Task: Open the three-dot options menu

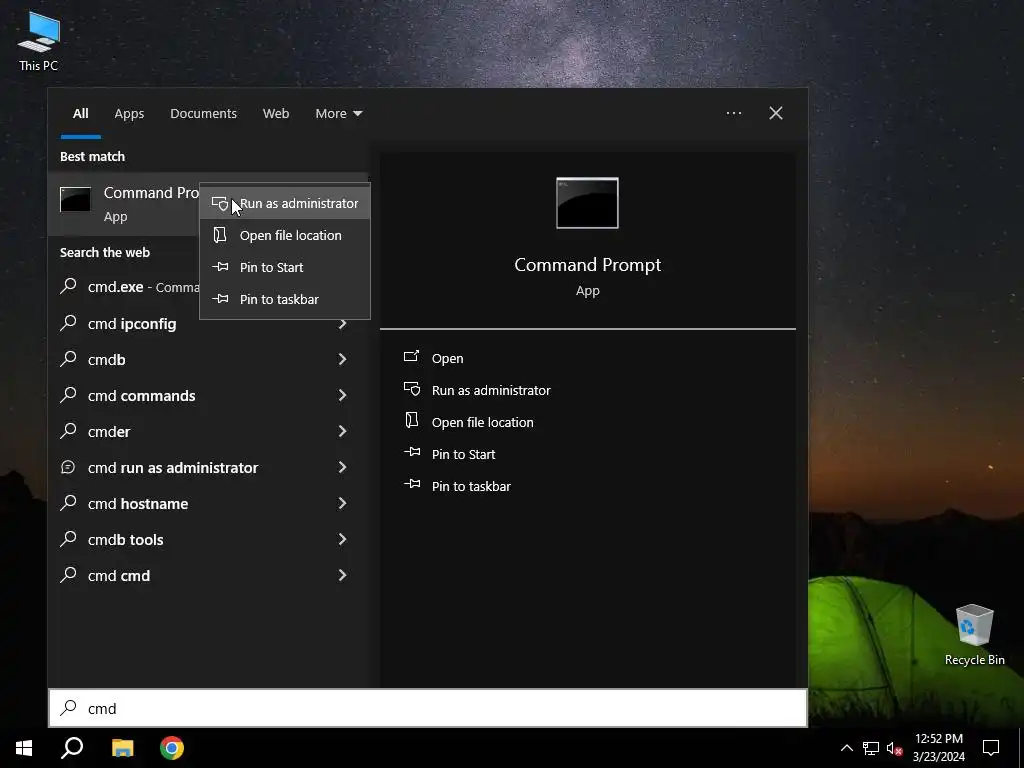Action: [x=734, y=113]
